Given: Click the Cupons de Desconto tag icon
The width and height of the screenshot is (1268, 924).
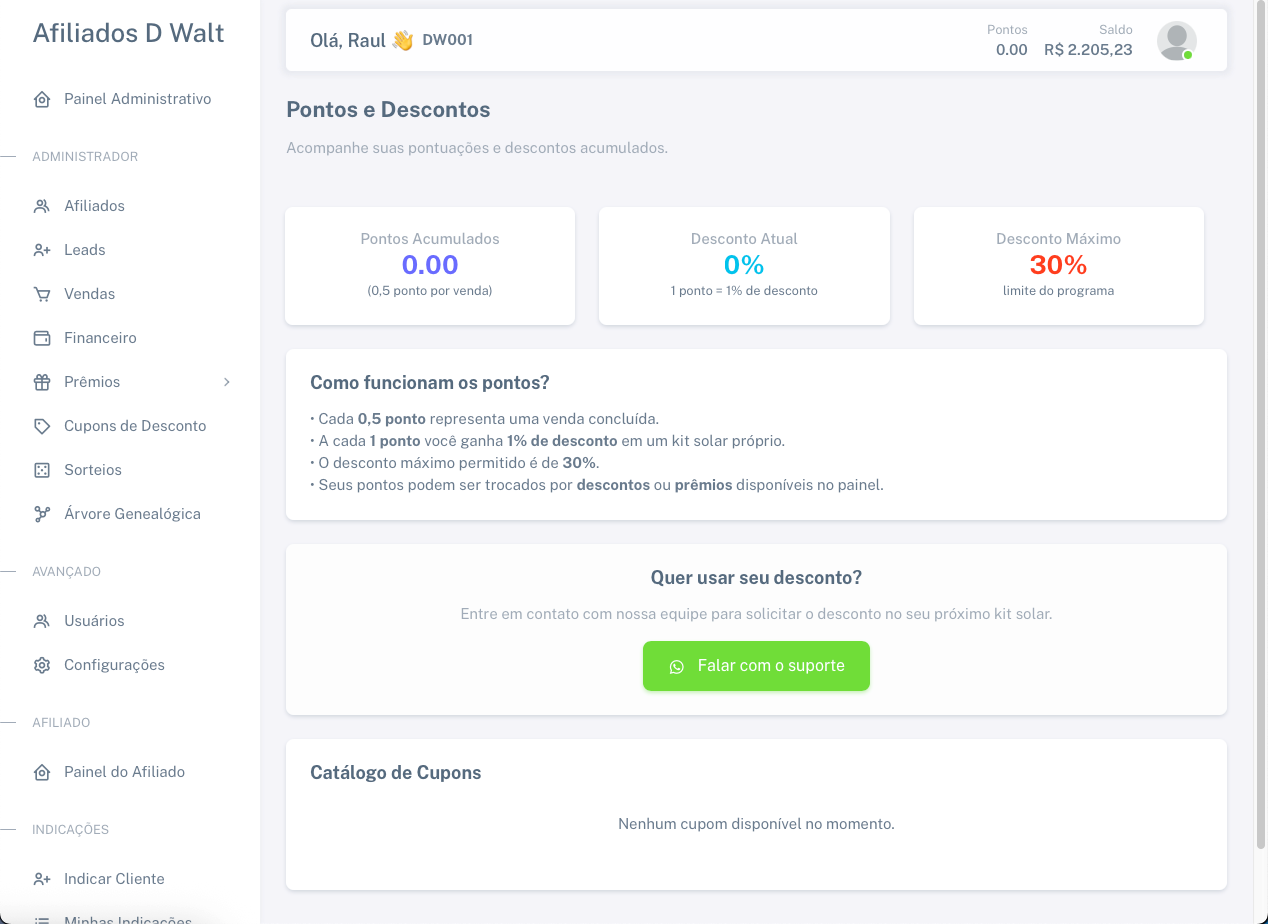Looking at the screenshot, I should point(42,426).
